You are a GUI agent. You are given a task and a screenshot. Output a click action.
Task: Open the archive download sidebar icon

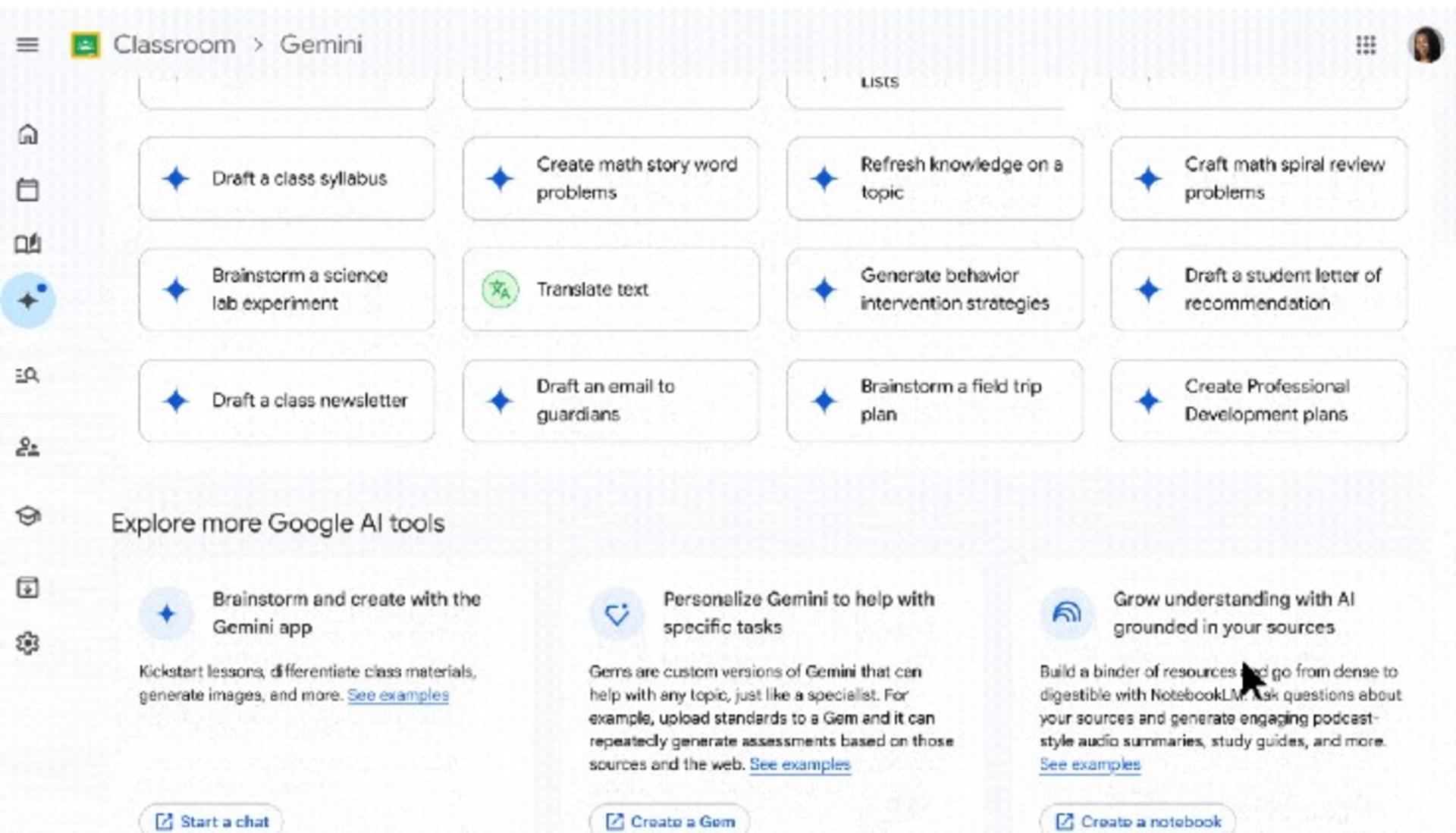coord(28,587)
